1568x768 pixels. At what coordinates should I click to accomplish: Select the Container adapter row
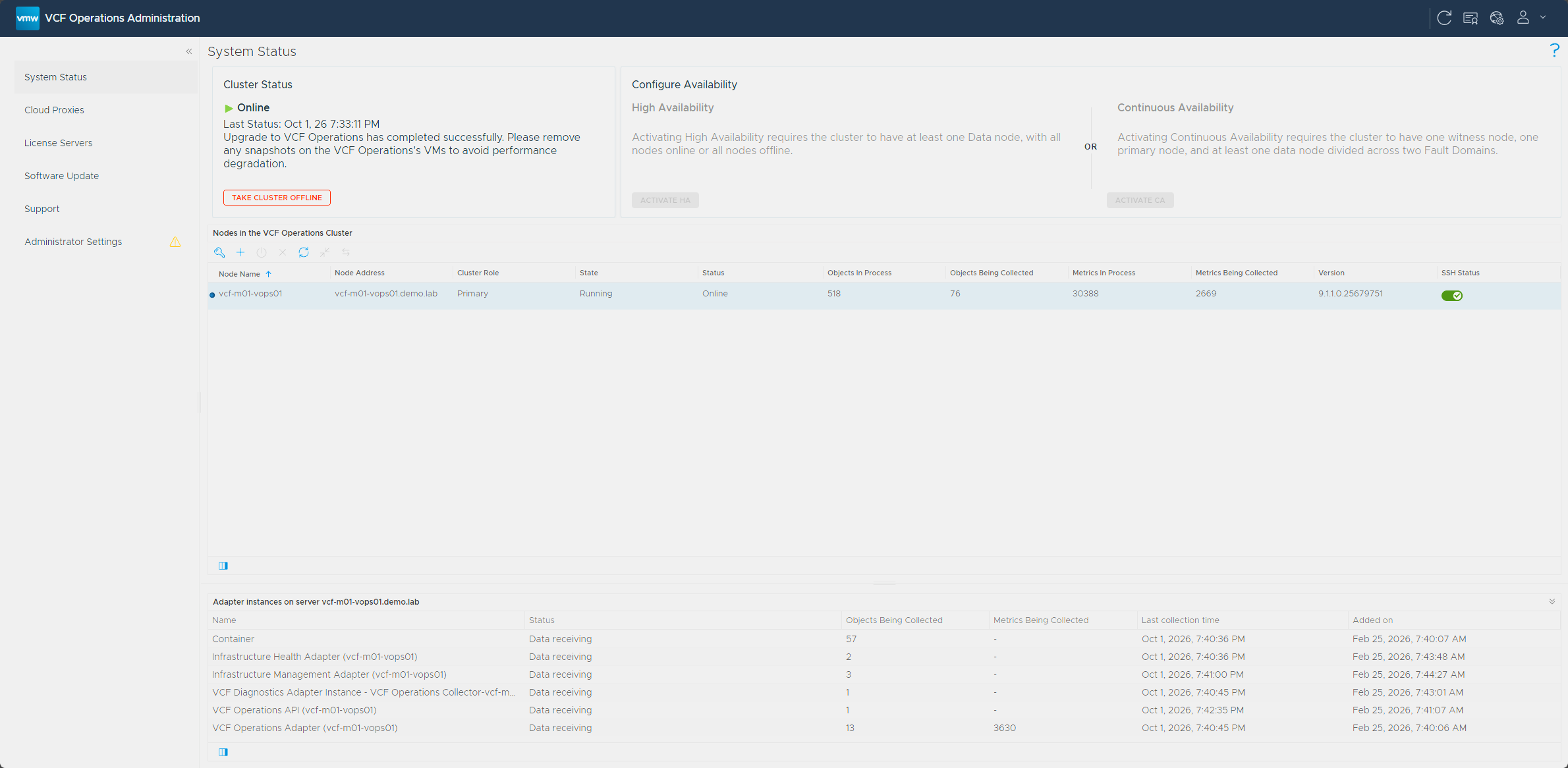(884, 639)
